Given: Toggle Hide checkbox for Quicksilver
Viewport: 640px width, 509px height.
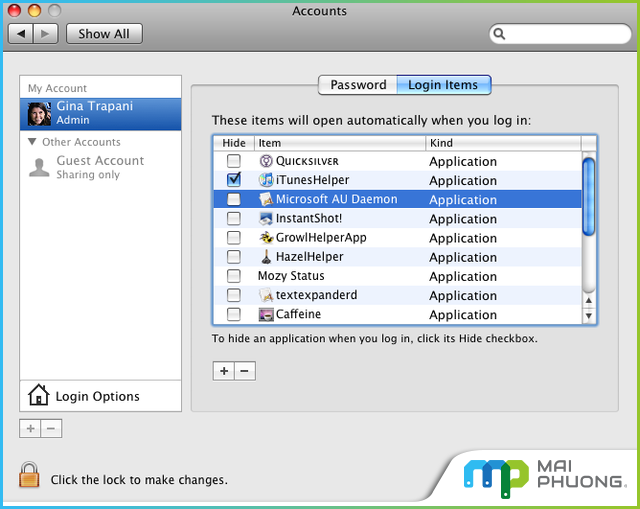Looking at the screenshot, I should (233, 161).
